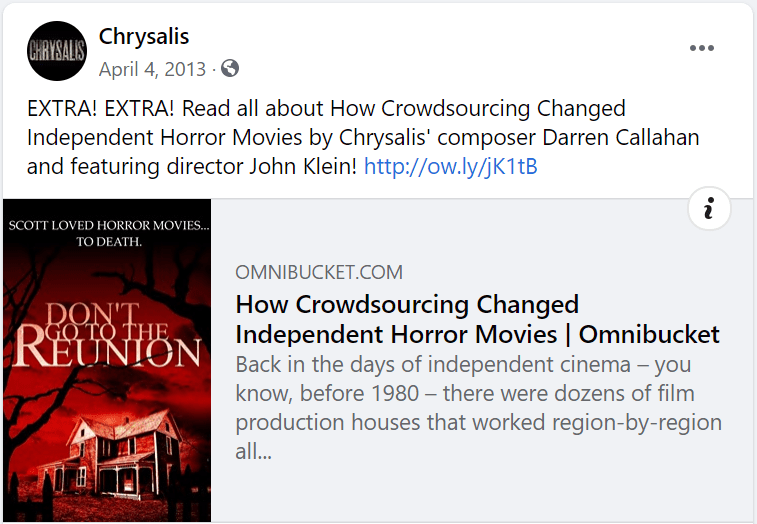The width and height of the screenshot is (757, 524).
Task: Open the April 4, 2013 timestamp
Action: (x=152, y=69)
